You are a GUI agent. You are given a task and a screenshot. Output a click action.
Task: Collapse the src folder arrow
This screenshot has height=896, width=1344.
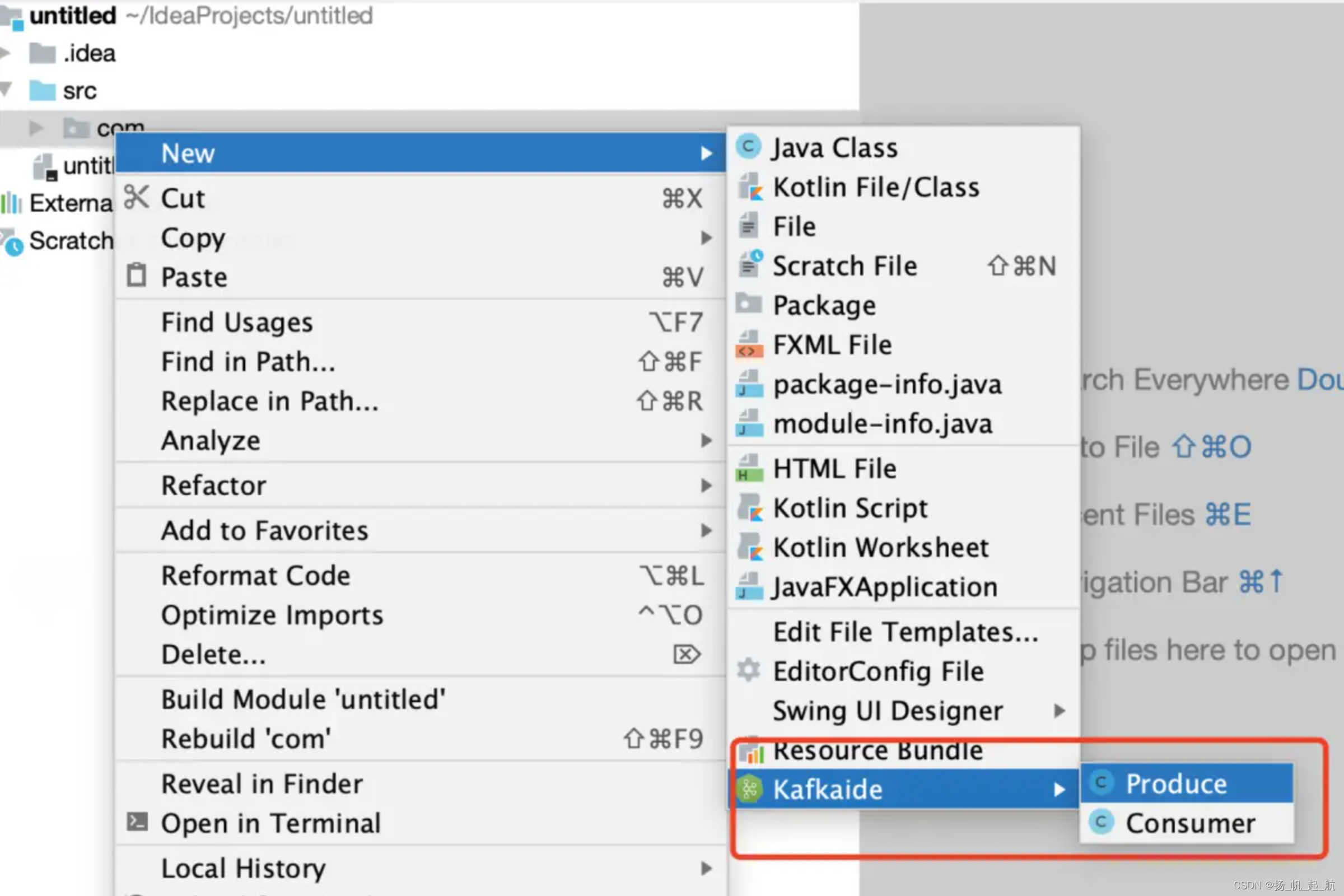(x=6, y=89)
